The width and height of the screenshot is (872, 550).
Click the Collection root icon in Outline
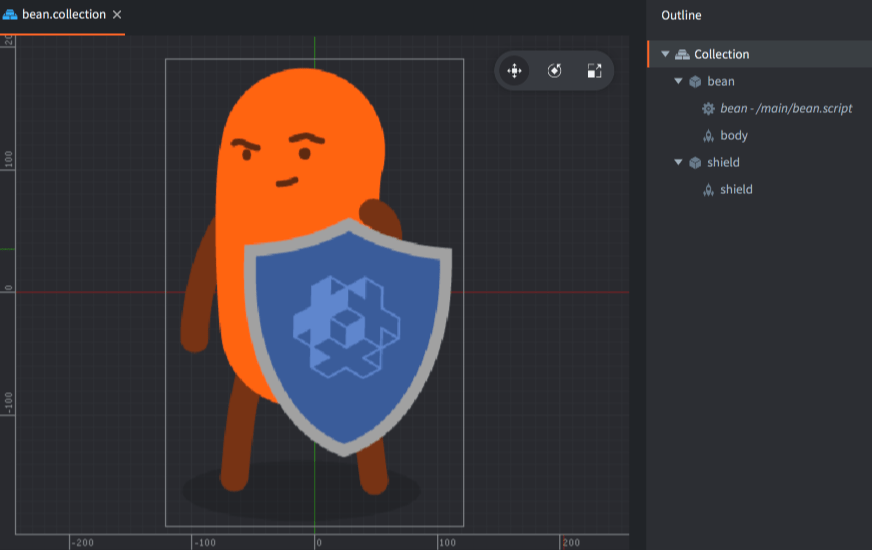click(682, 54)
